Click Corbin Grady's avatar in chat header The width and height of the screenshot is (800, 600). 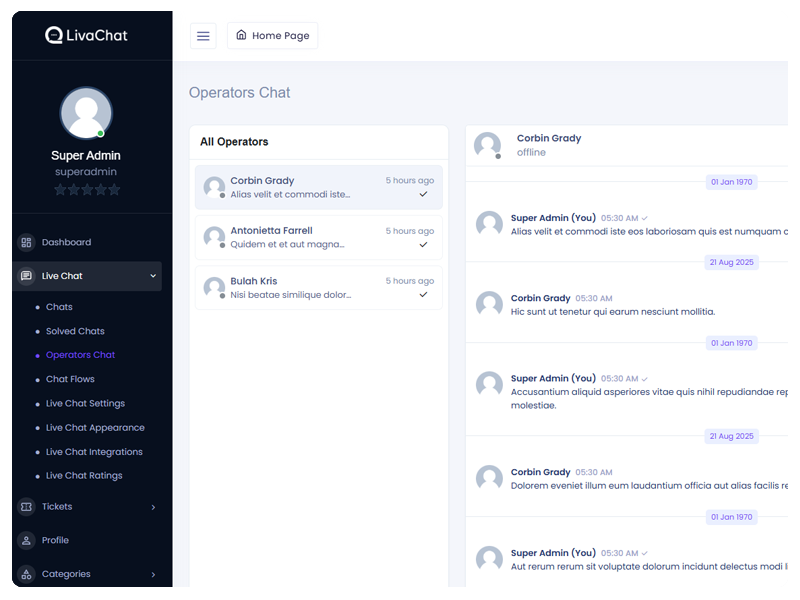click(x=487, y=145)
